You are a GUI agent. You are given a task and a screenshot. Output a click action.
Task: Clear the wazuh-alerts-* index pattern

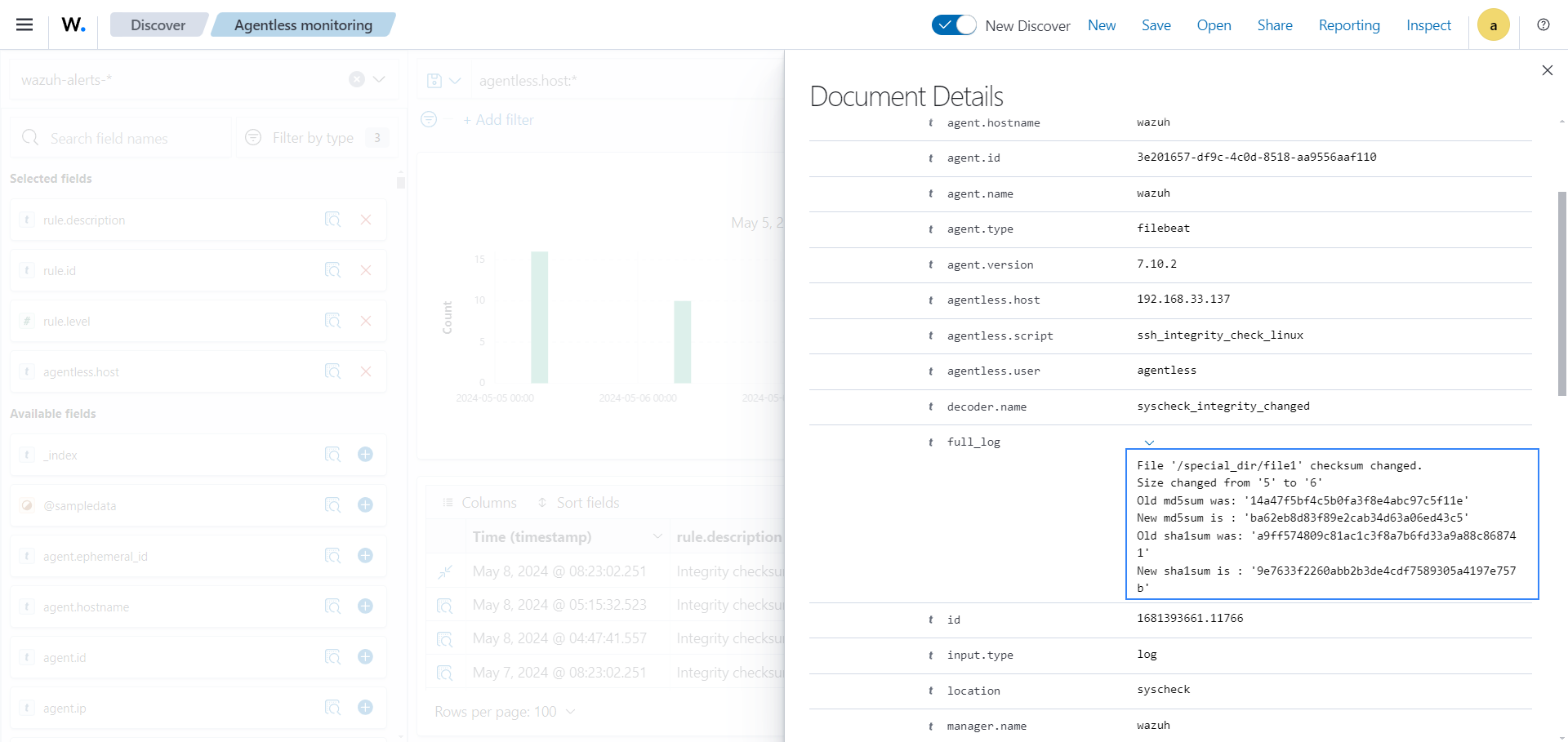pos(357,79)
